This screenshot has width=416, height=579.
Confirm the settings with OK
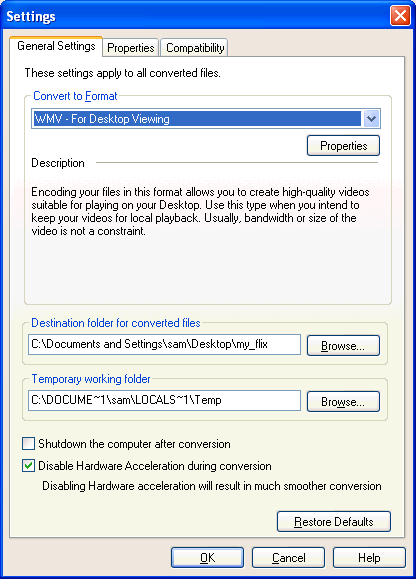pyautogui.click(x=207, y=558)
